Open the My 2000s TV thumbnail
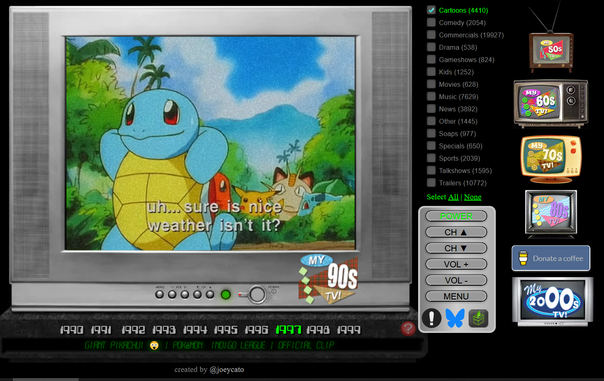604x381 pixels. pyautogui.click(x=552, y=302)
